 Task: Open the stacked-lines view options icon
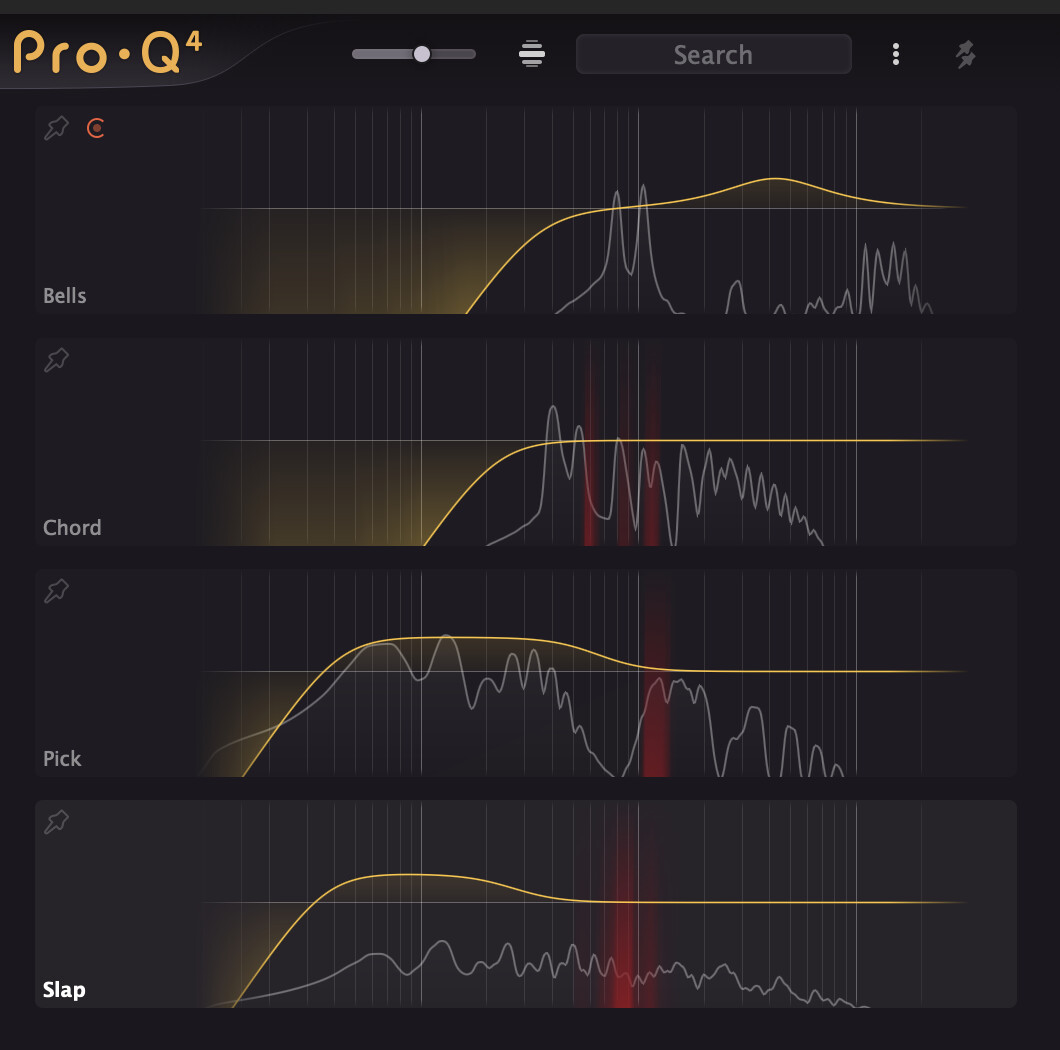pos(532,54)
